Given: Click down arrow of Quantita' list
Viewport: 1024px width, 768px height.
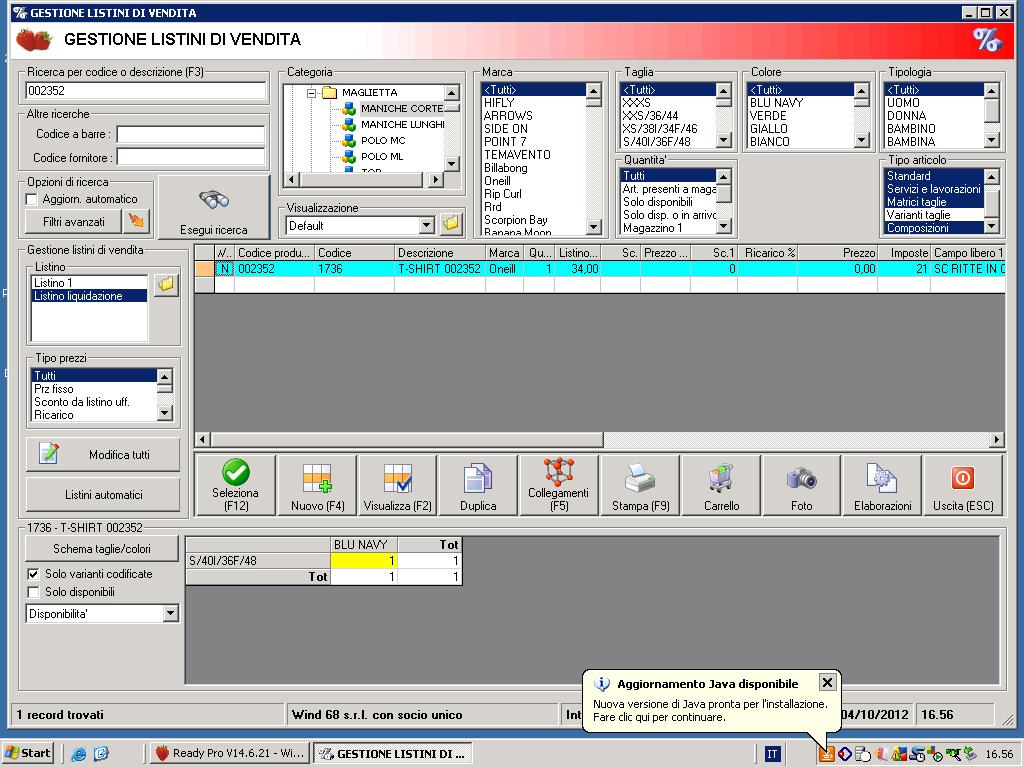Looking at the screenshot, I should click(724, 227).
